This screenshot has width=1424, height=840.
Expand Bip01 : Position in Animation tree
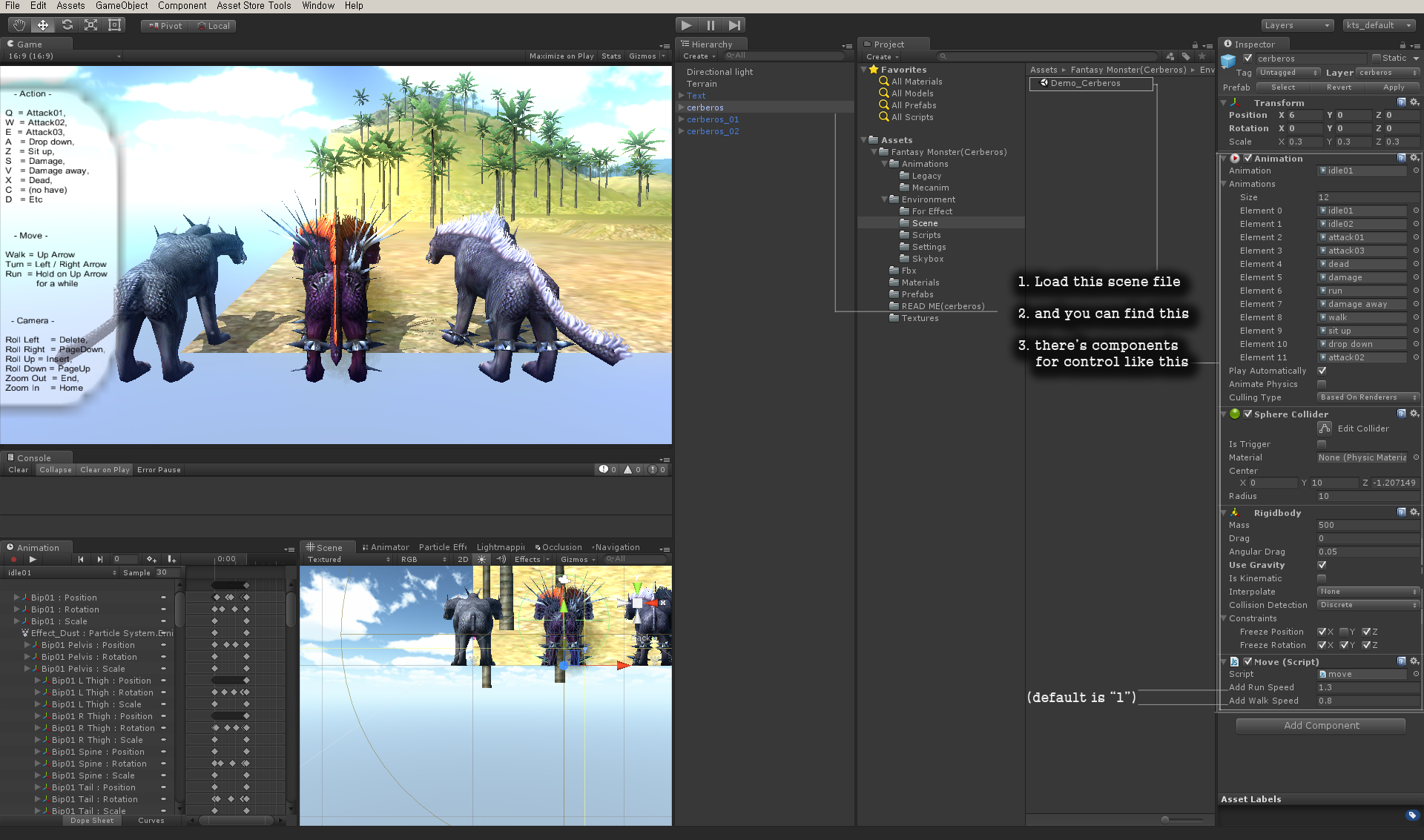click(16, 598)
